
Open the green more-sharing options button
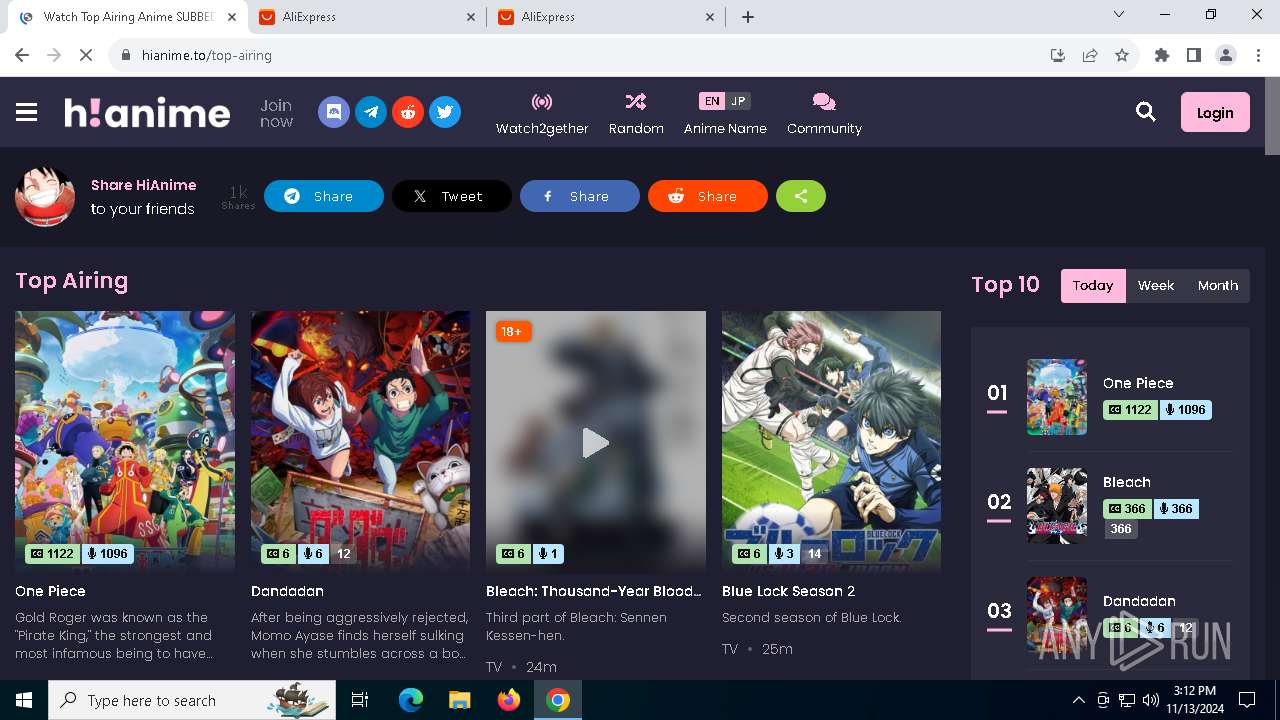[x=801, y=196]
